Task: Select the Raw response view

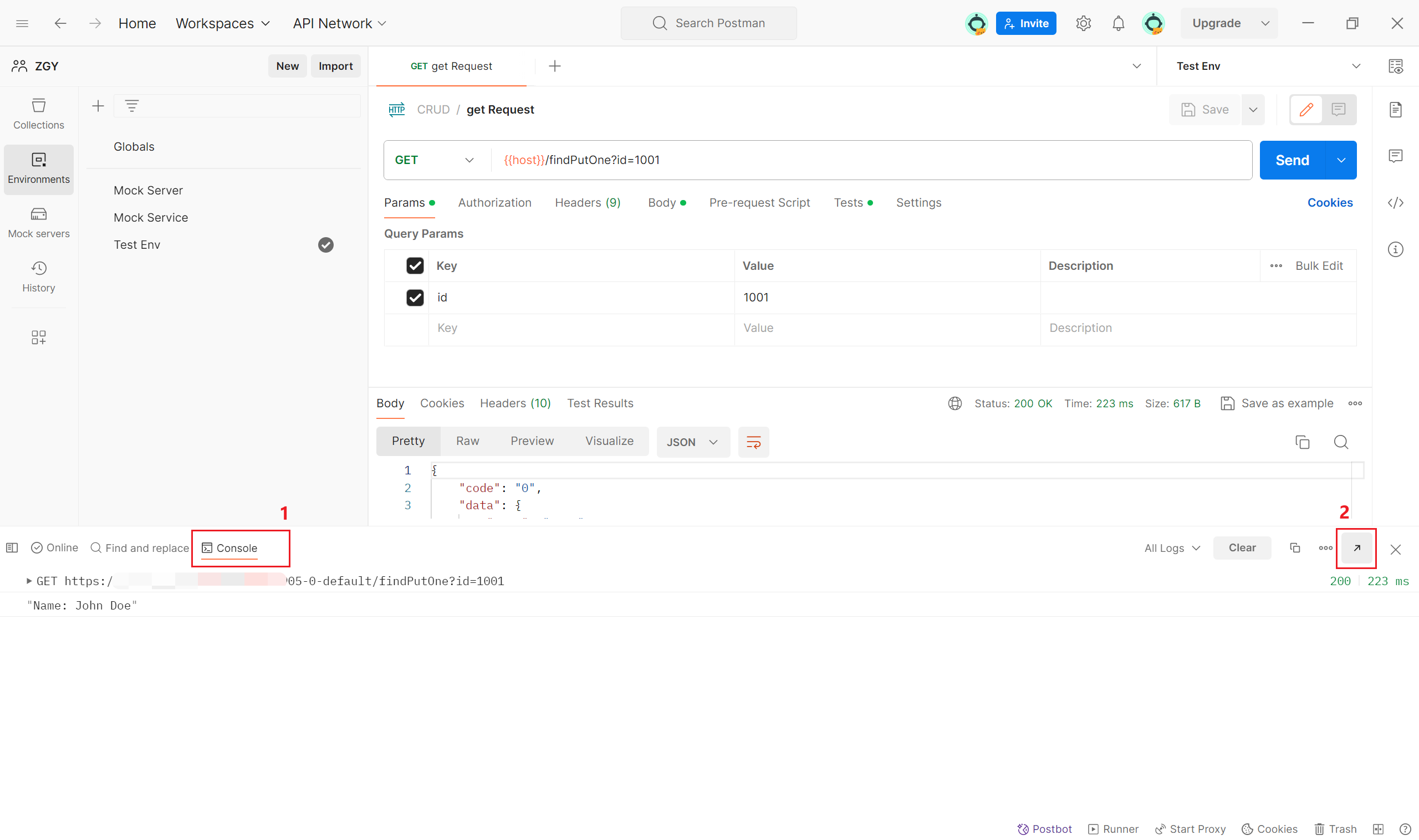Action: (467, 441)
